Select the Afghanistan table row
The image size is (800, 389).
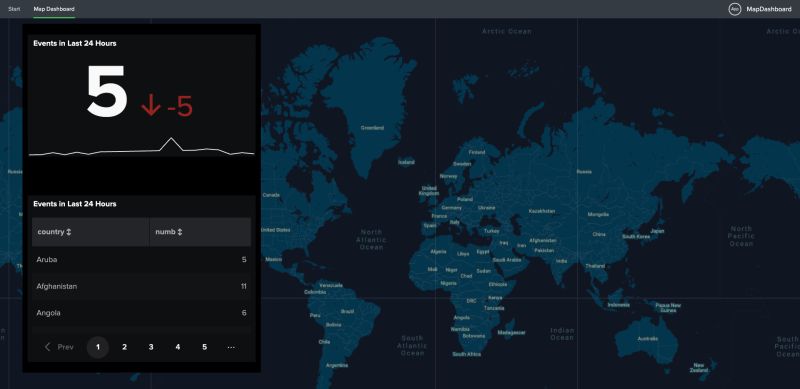(141, 286)
